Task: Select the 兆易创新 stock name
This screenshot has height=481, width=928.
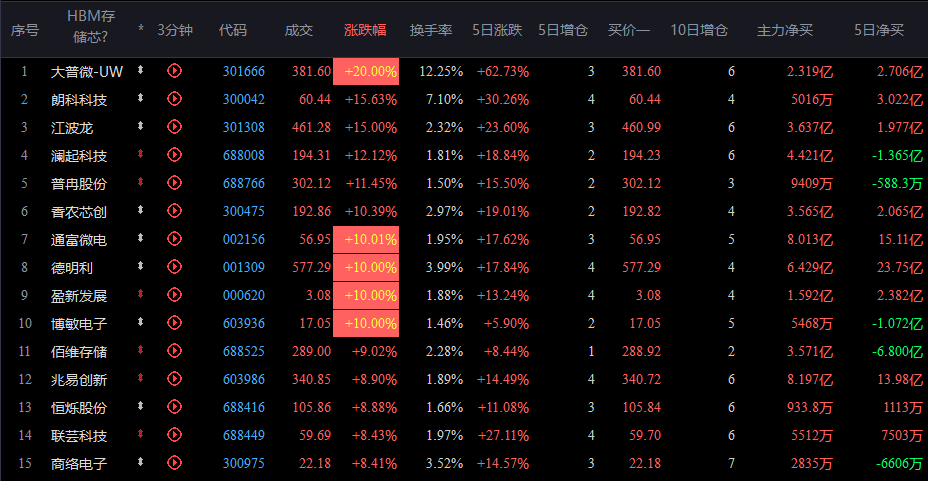Action: click(x=79, y=380)
